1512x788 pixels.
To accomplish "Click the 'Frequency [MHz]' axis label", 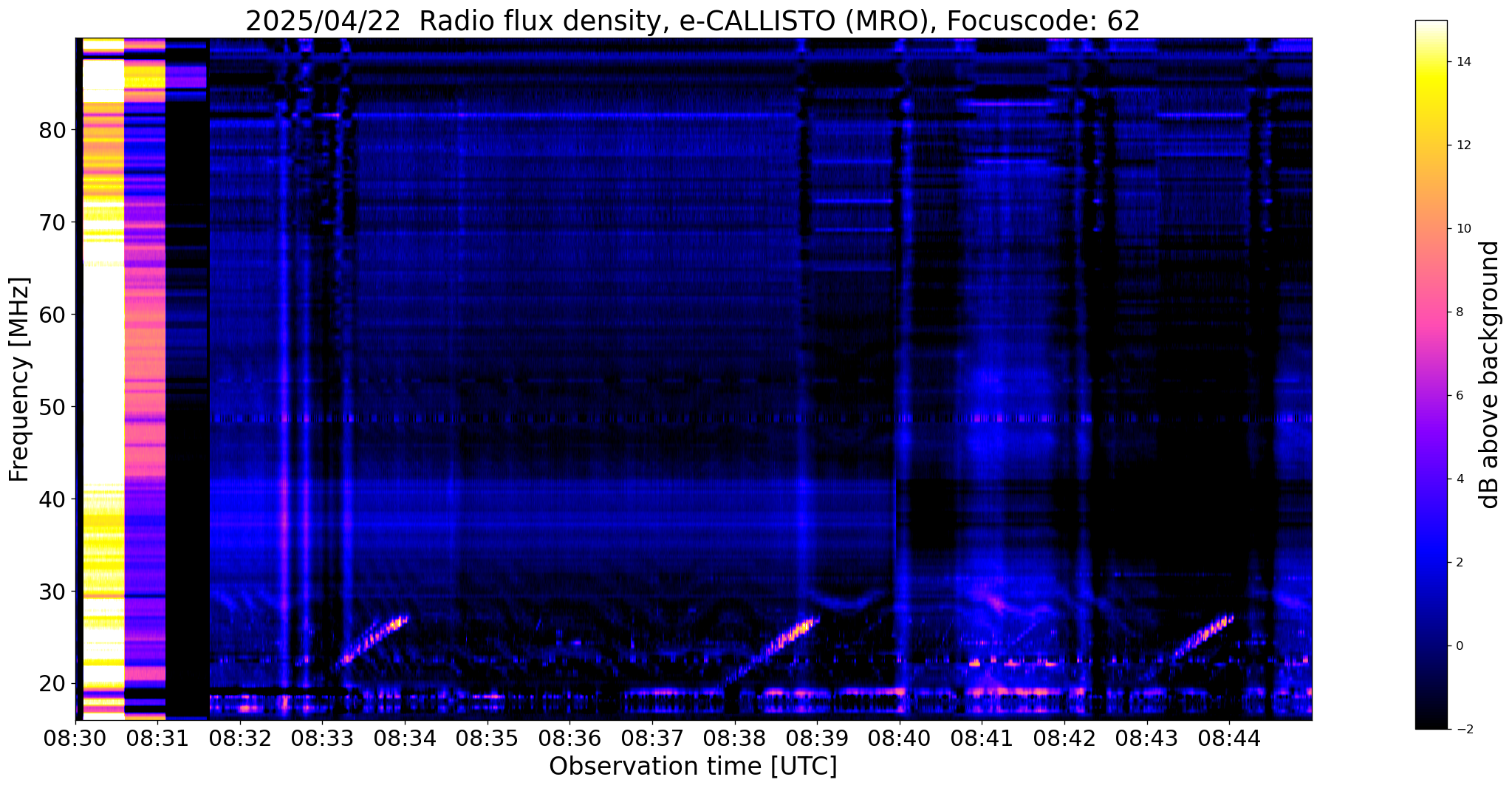I will (19, 379).
